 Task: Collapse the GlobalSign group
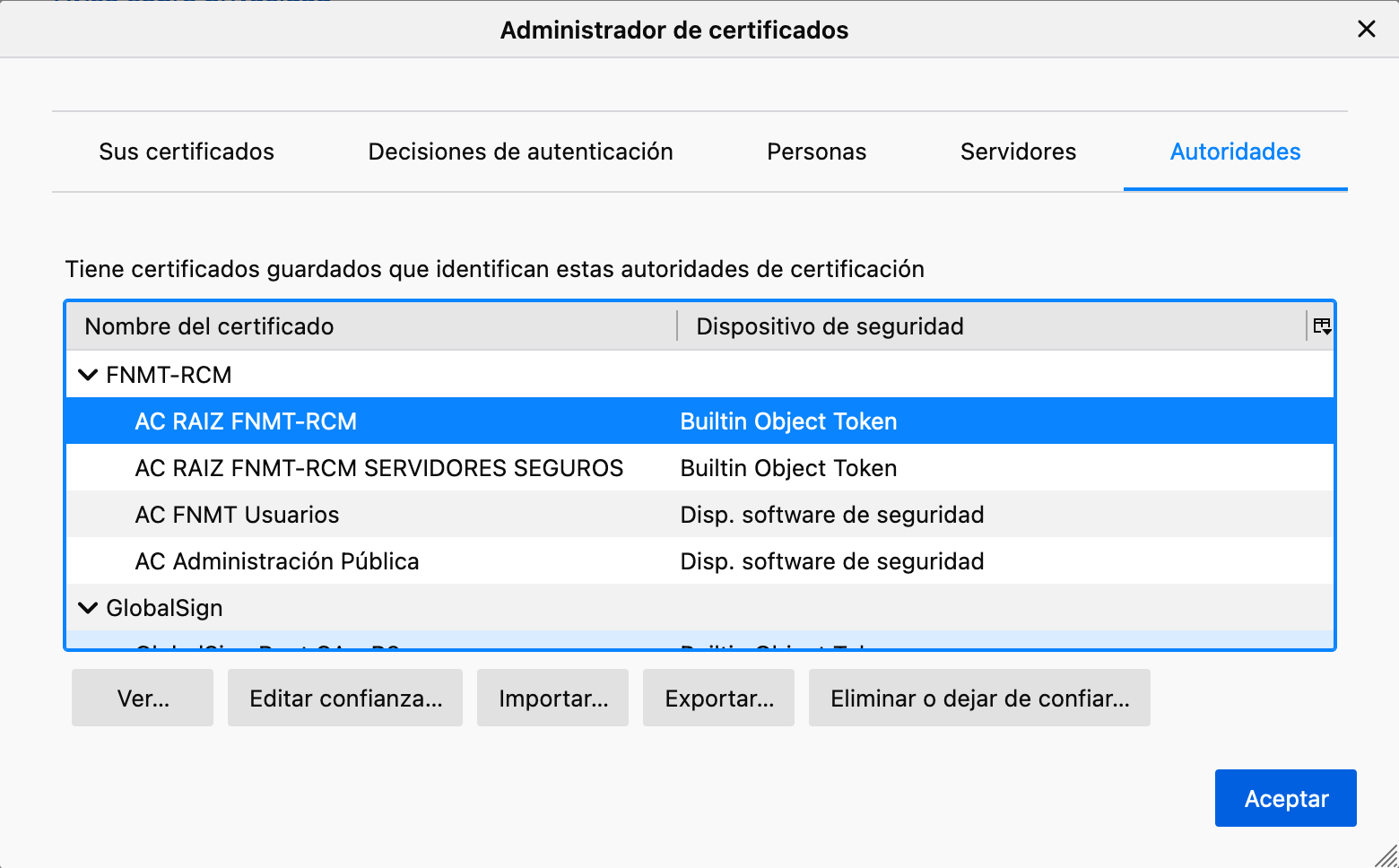click(x=88, y=608)
